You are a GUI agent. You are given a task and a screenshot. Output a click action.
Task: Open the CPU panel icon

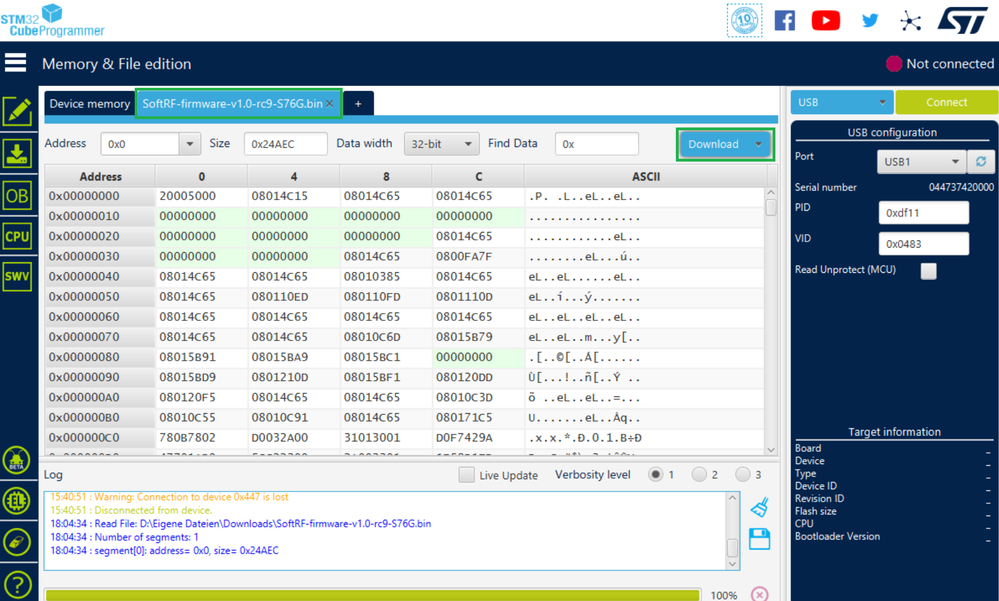click(x=17, y=237)
